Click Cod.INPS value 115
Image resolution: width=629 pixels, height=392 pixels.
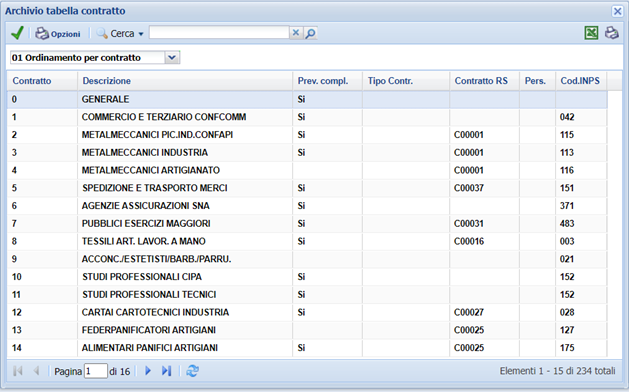point(567,135)
